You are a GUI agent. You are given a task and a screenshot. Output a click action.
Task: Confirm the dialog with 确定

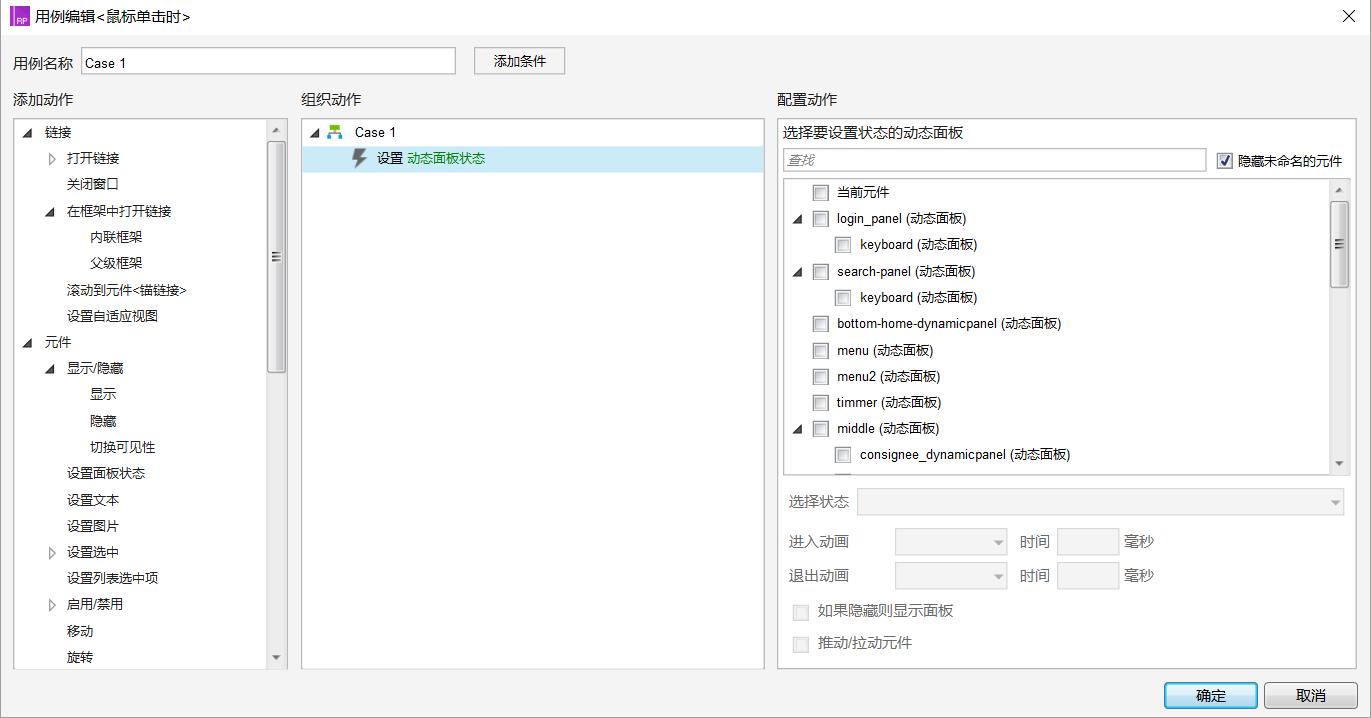[x=1210, y=695]
